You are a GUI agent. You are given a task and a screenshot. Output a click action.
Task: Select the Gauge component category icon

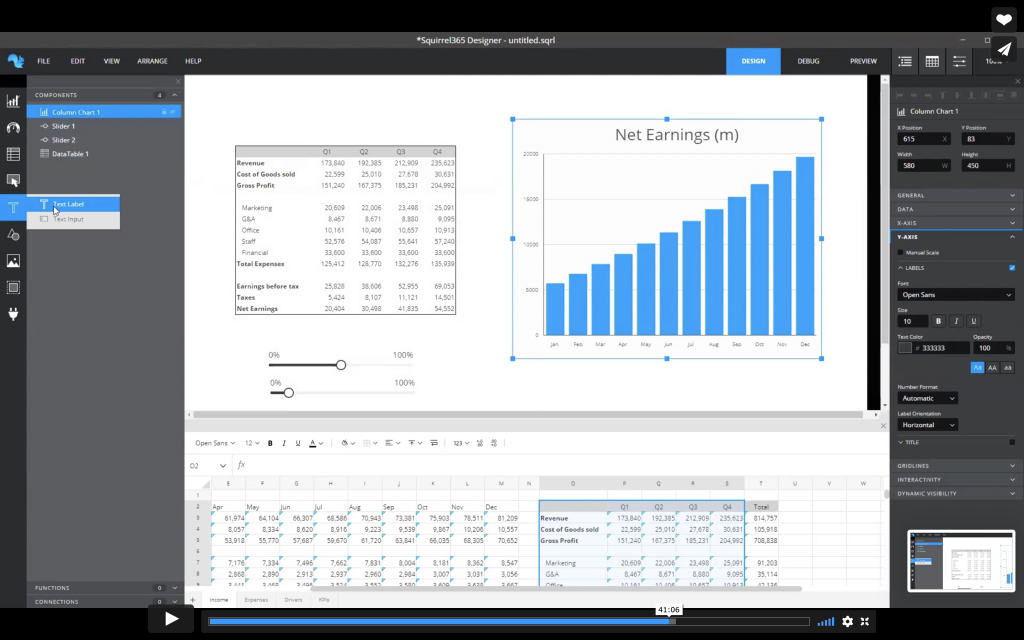click(15, 128)
